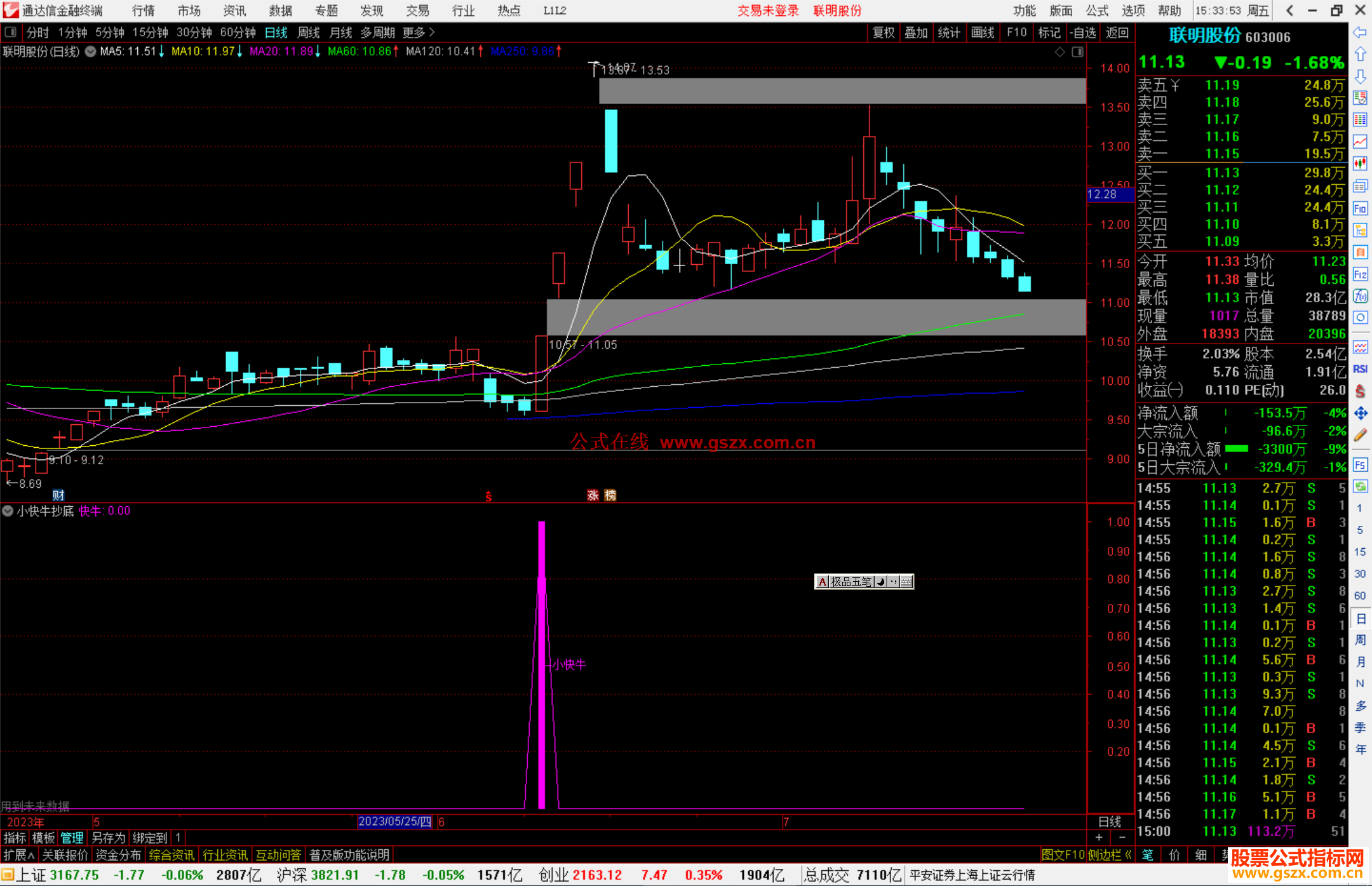Toggle the 小快牛抄底 indicator circle button

tap(8, 511)
